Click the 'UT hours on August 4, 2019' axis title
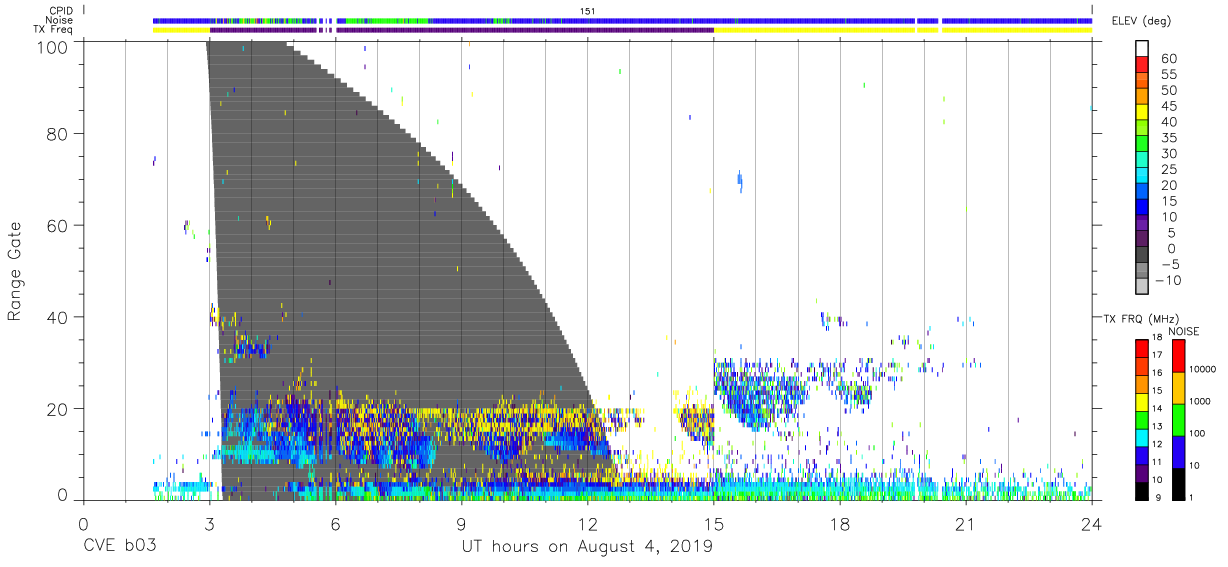 click(x=587, y=546)
